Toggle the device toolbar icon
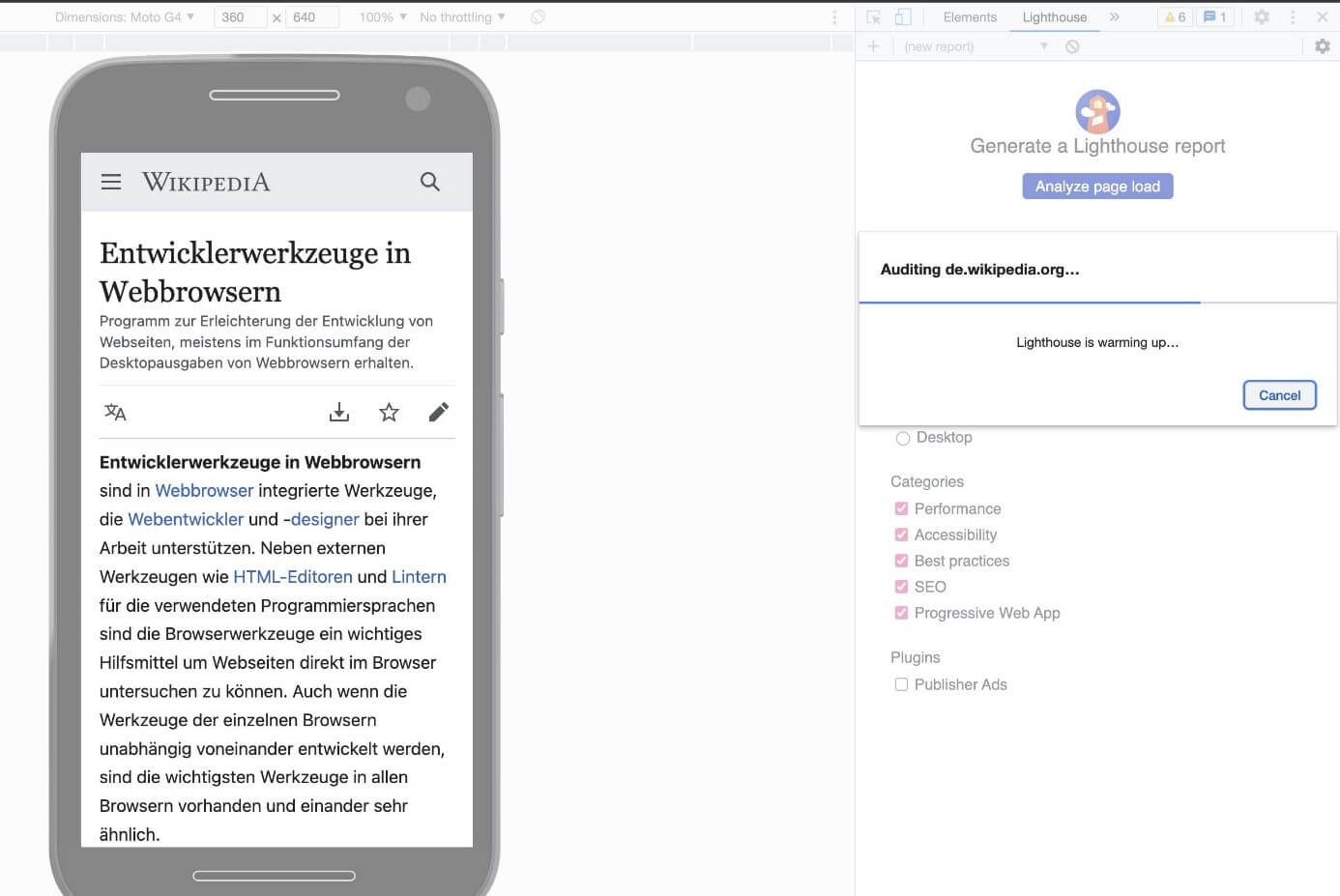Screen dimensions: 1340x896 pyautogui.click(x=902, y=17)
